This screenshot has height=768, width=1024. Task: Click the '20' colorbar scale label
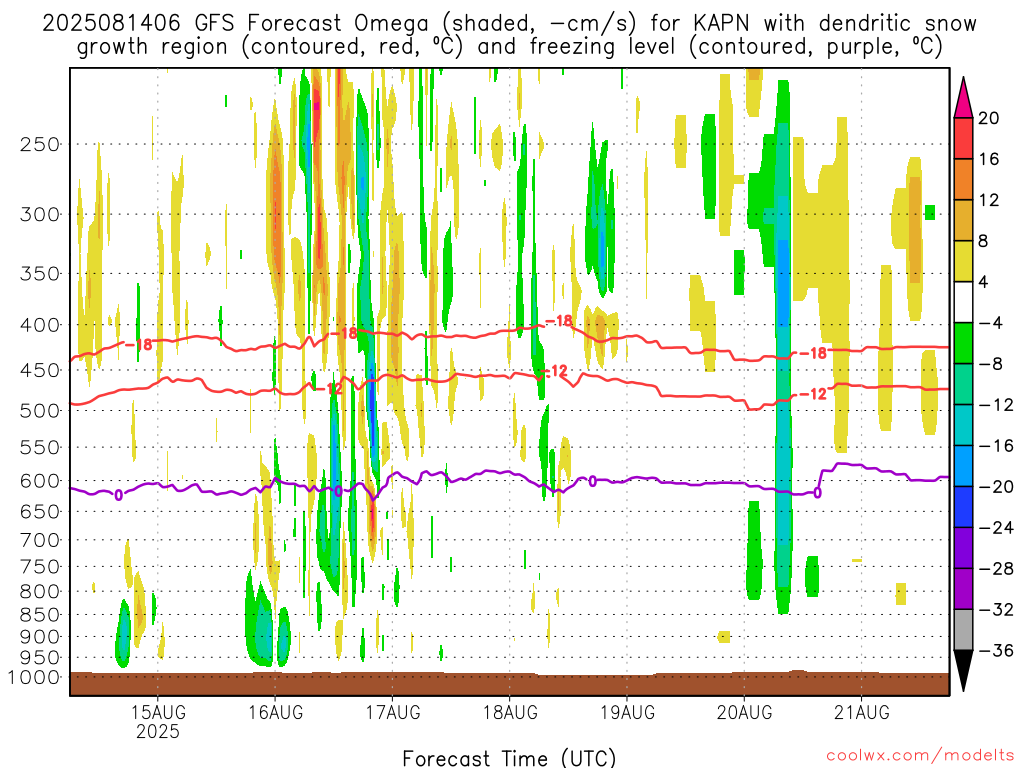pyautogui.click(x=989, y=118)
